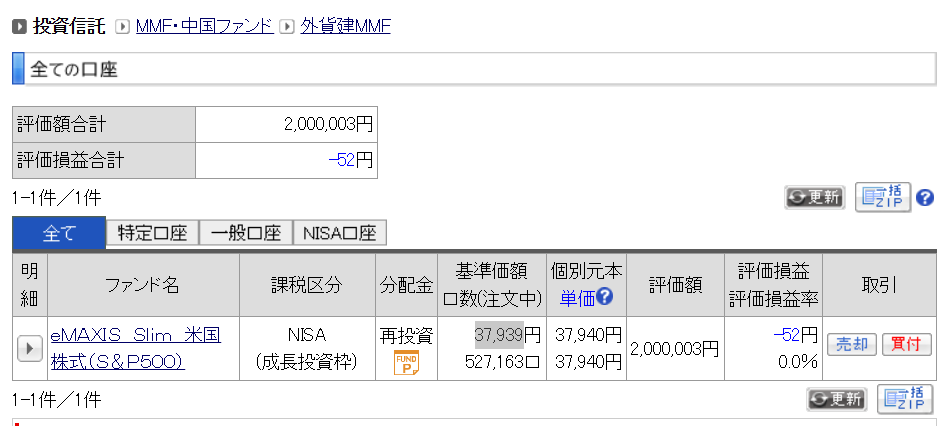The height and width of the screenshot is (426, 942).
Task: Click the square icon beside the 投資信託 heading
Action: [19, 27]
